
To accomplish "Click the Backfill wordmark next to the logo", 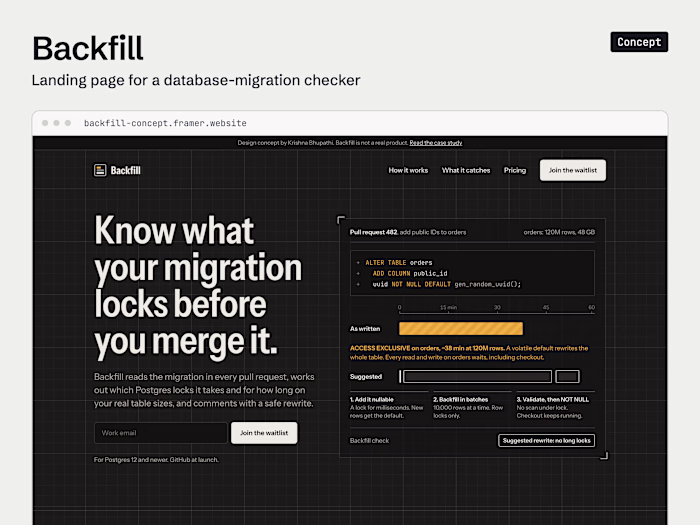I will click(x=125, y=171).
